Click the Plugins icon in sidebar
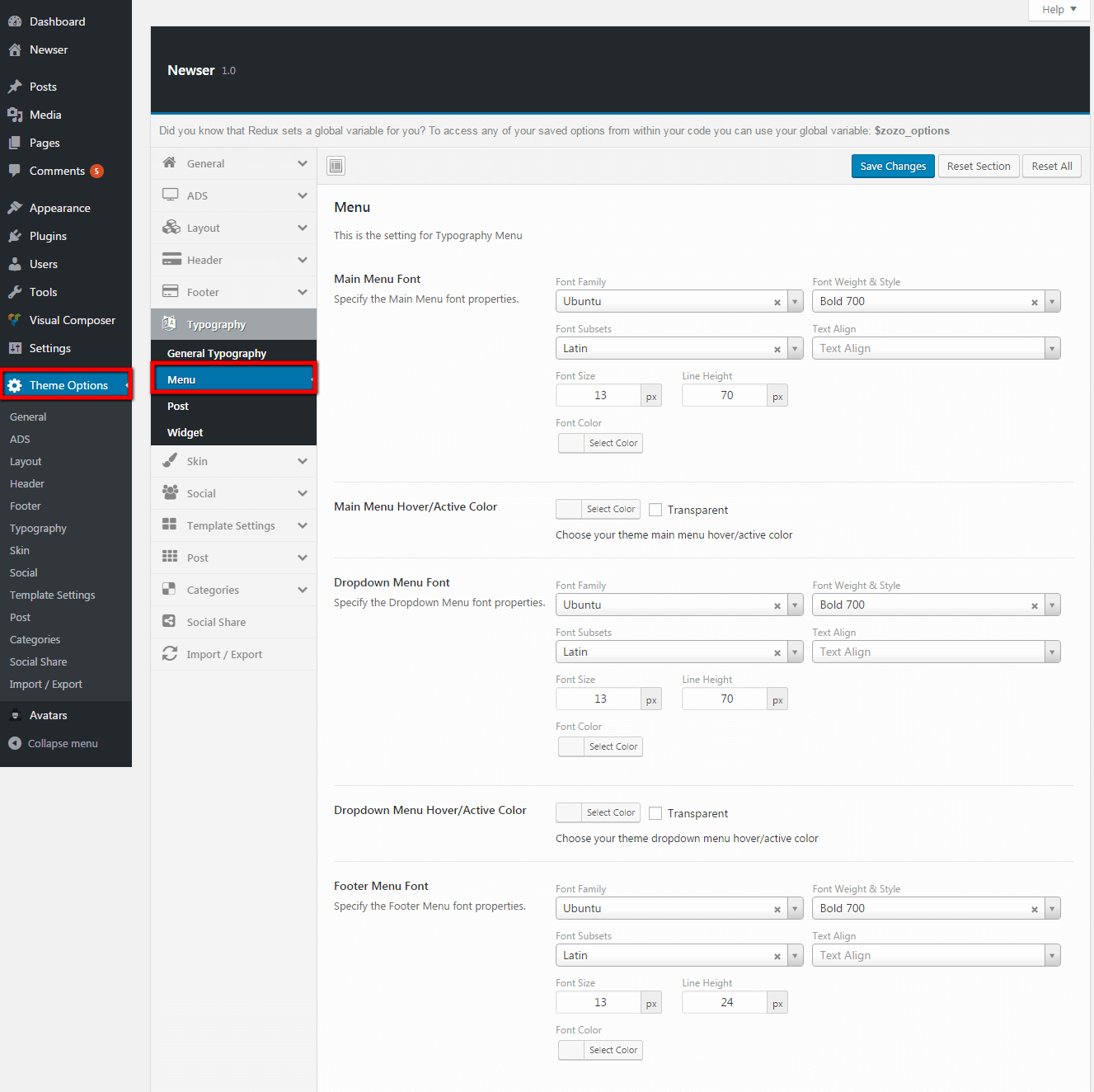The image size is (1094, 1092). pyautogui.click(x=15, y=236)
